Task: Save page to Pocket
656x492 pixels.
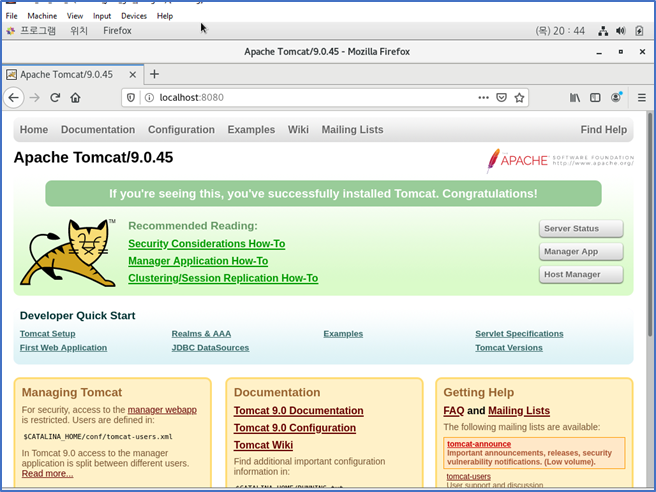Action: coord(501,97)
